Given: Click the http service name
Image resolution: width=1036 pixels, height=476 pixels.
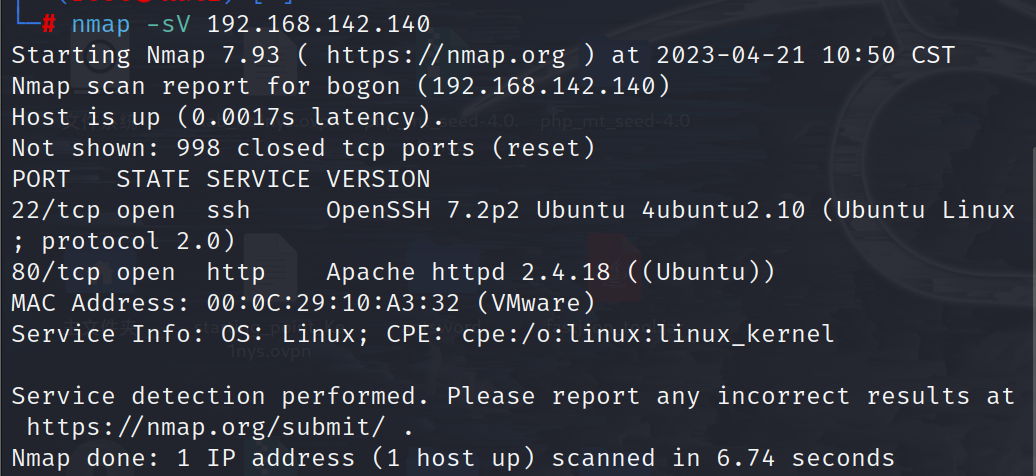Looking at the screenshot, I should pos(236,272).
